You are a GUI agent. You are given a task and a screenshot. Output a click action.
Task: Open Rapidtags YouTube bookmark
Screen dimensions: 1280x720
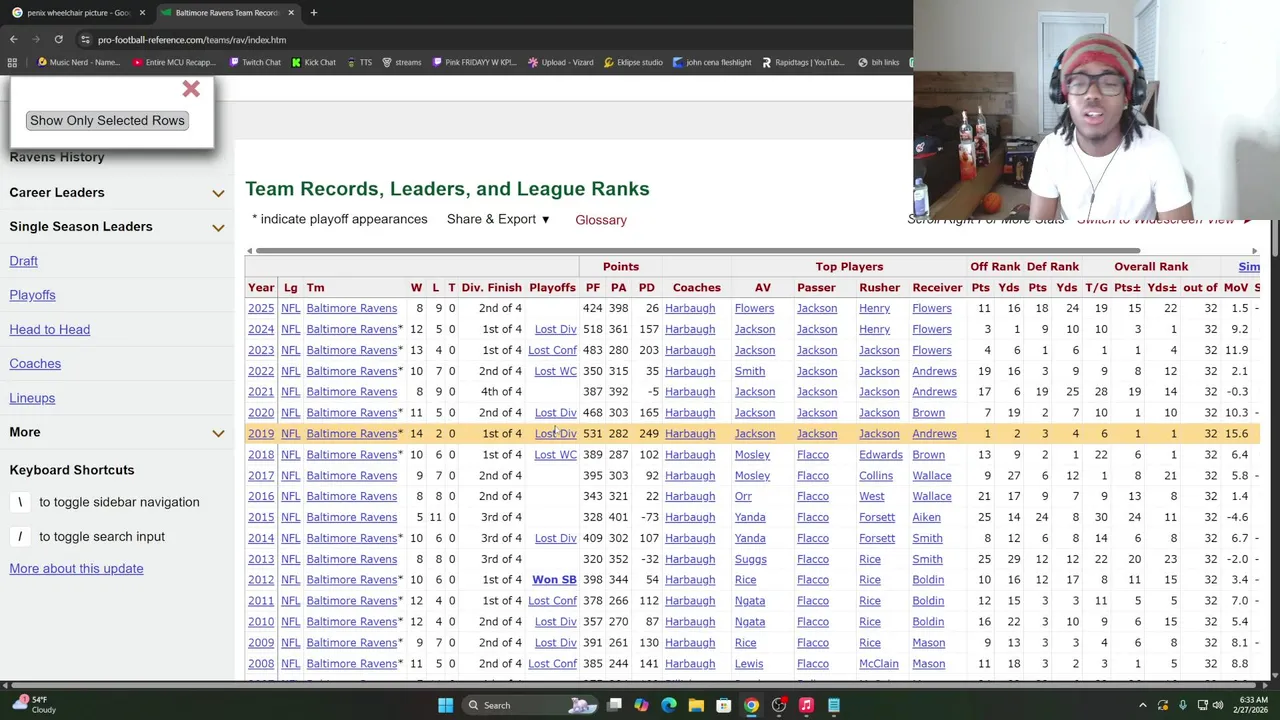click(x=802, y=62)
